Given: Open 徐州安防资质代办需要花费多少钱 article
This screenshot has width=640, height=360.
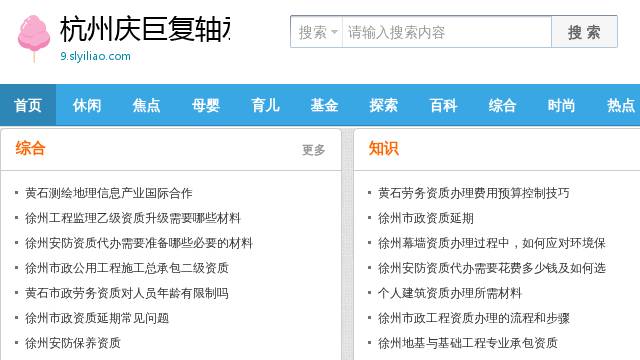Looking at the screenshot, I should (x=491, y=268).
